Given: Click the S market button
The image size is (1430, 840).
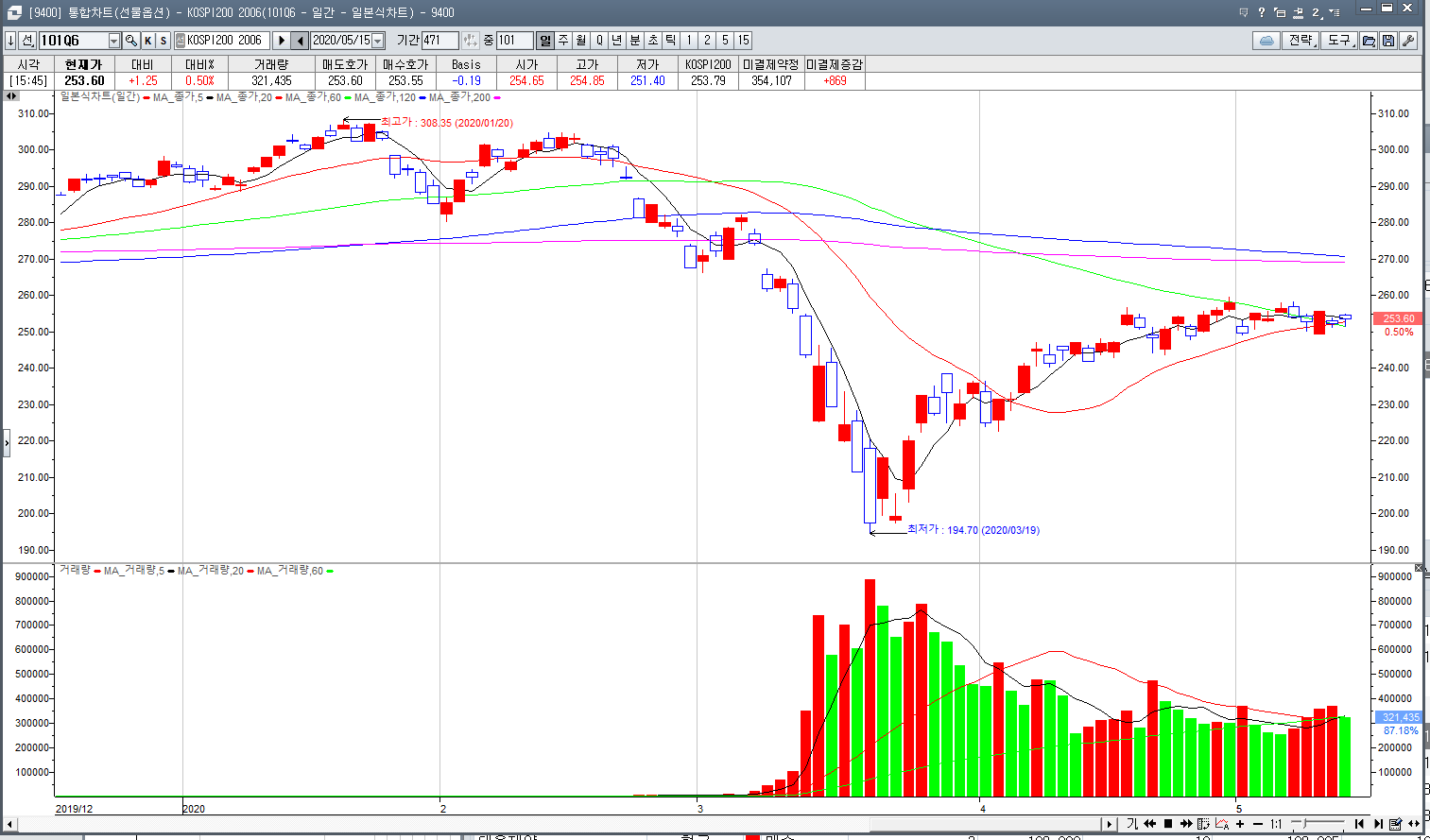Looking at the screenshot, I should tap(163, 41).
